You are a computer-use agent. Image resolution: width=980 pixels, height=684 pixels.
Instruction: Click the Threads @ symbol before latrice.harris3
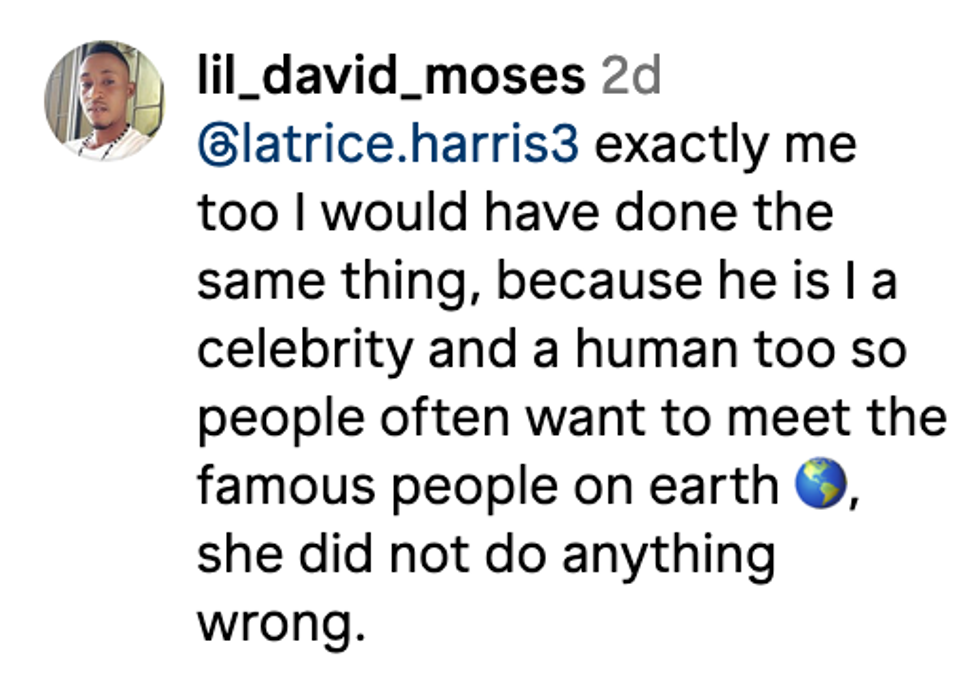[x=215, y=147]
